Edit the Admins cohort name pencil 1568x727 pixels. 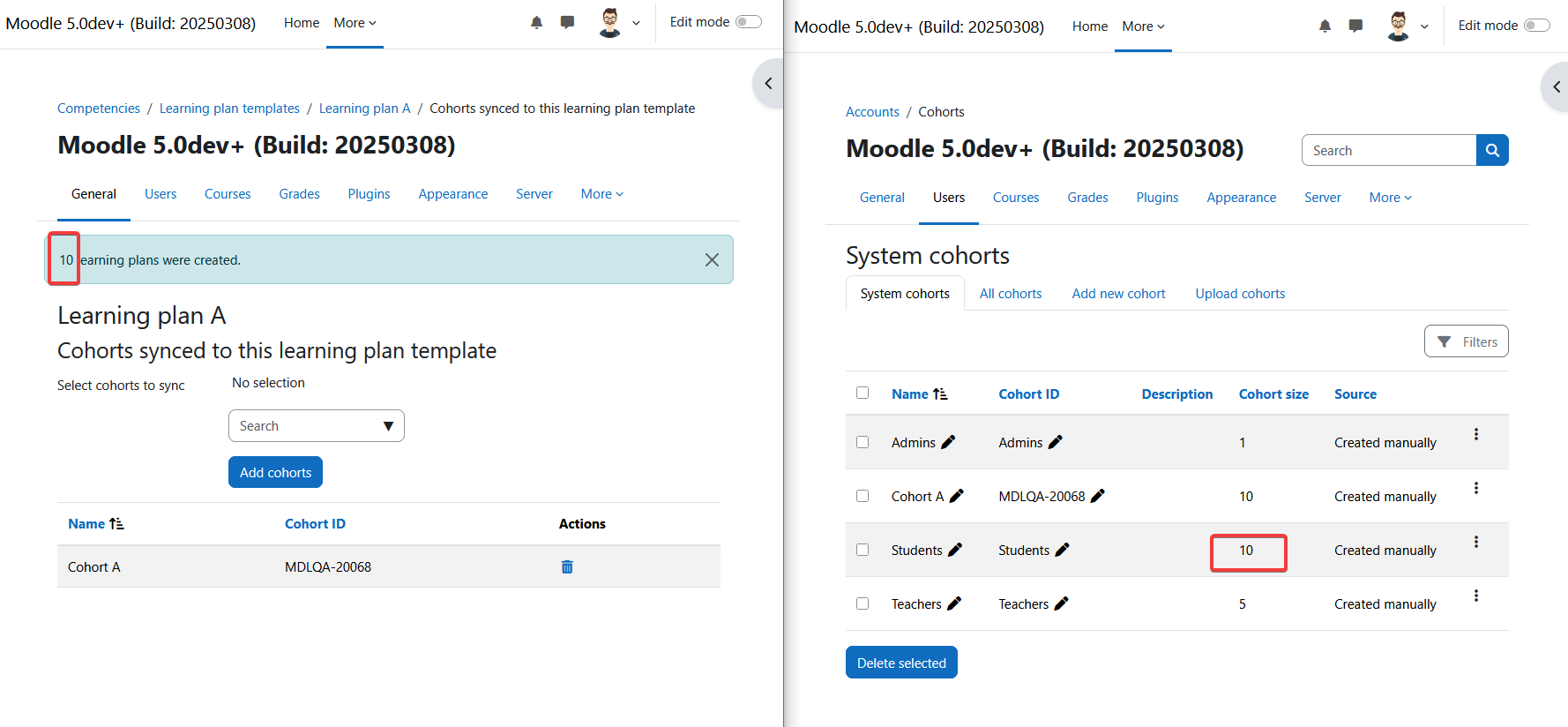coord(948,442)
